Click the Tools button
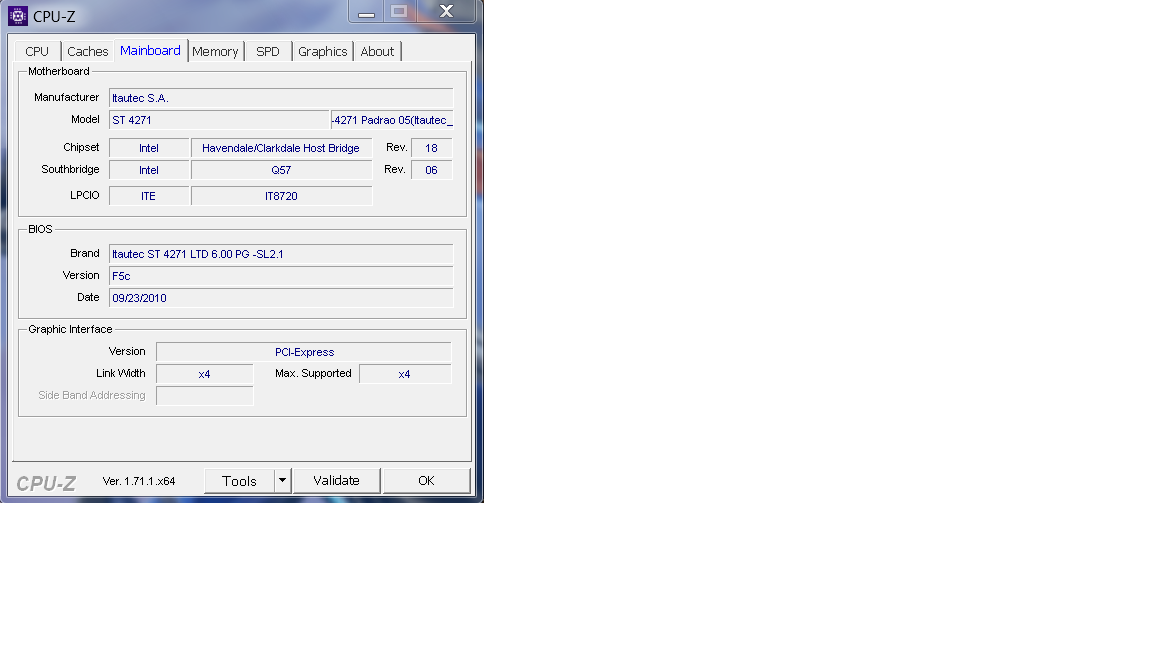Viewport: 1152px width, 648px height. [x=239, y=481]
